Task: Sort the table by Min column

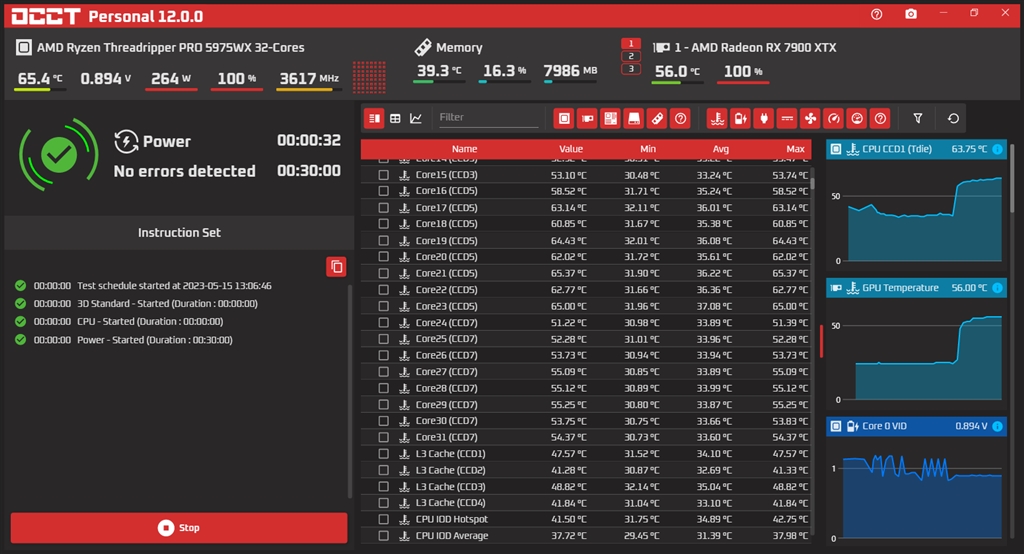Action: click(x=648, y=149)
